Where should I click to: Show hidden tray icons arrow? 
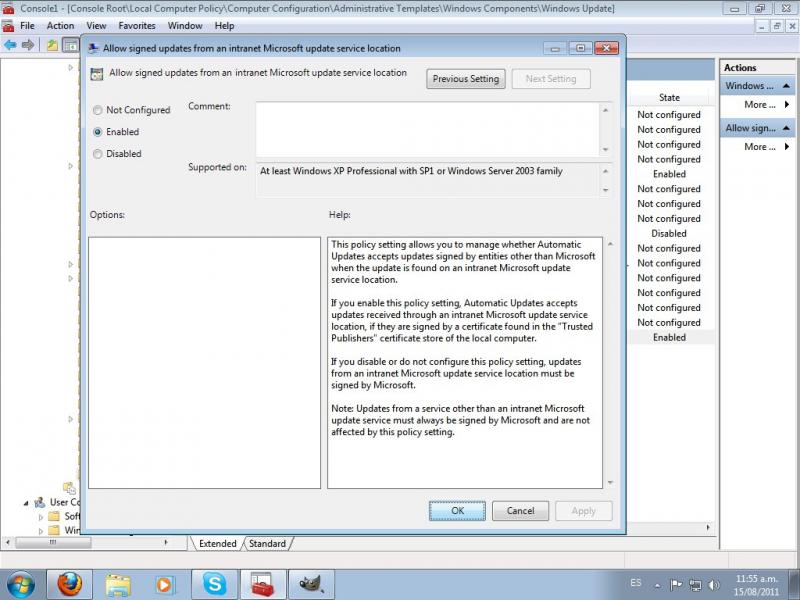point(657,585)
